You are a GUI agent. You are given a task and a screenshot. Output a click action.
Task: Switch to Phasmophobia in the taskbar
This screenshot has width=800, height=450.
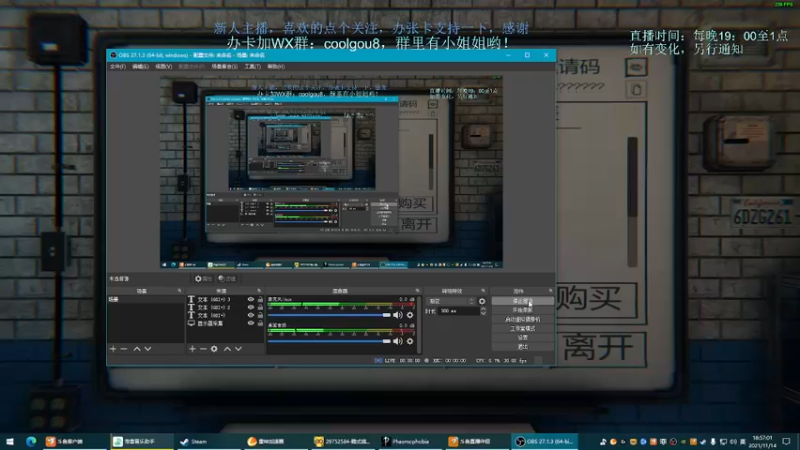(411, 441)
